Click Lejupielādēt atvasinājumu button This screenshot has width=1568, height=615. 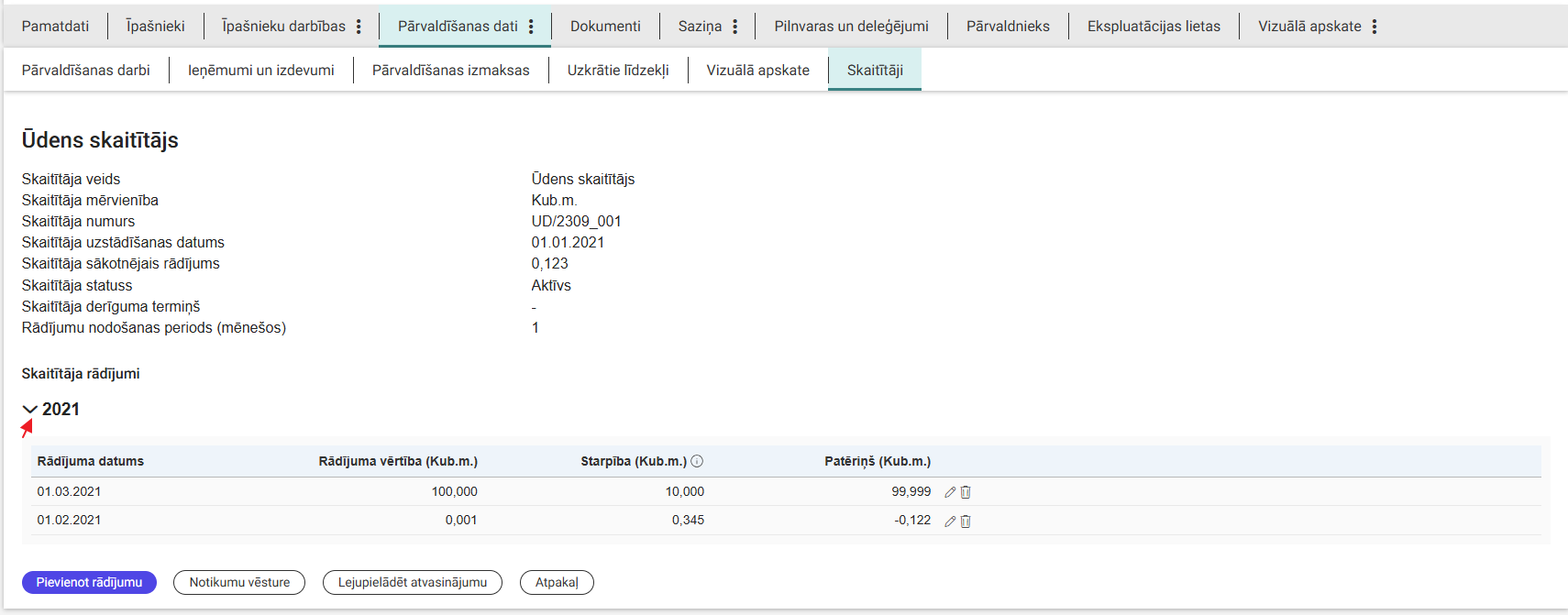[x=413, y=583]
